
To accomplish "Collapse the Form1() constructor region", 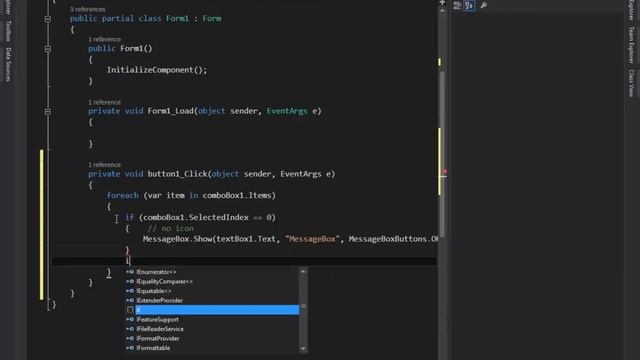I will tap(48, 49).
